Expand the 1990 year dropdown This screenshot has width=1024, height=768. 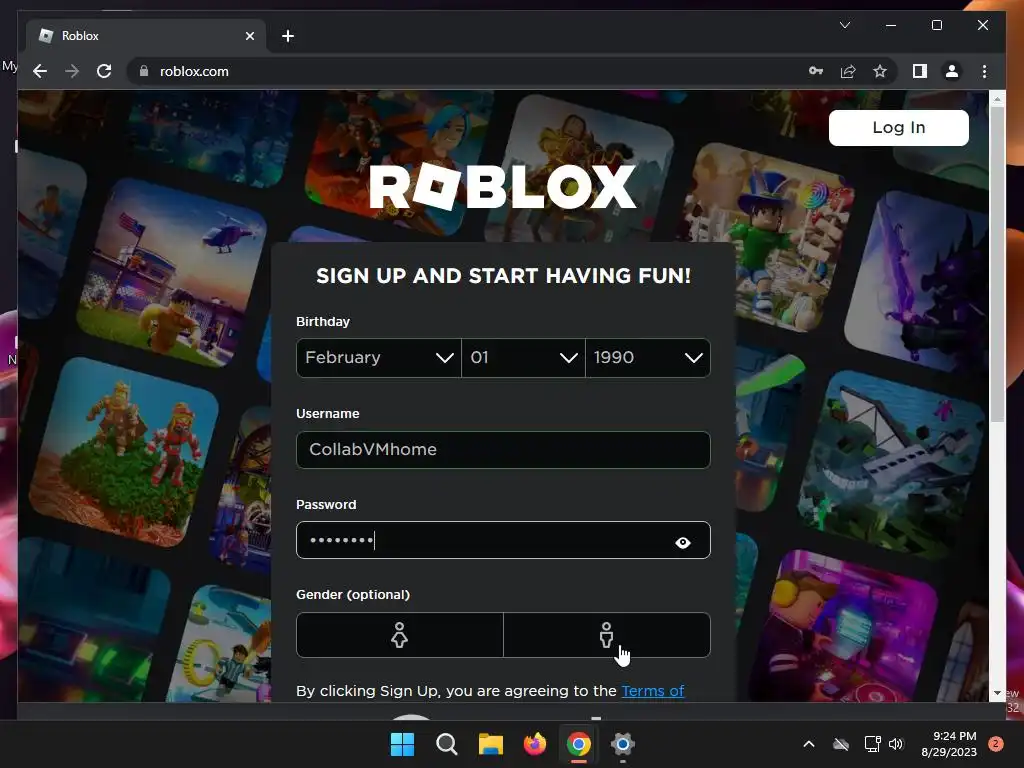pyautogui.click(x=648, y=357)
